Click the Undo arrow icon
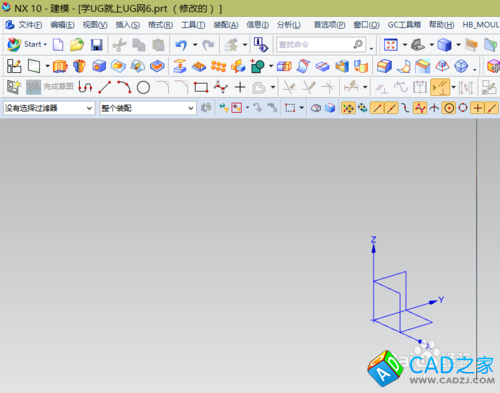The image size is (500, 393). click(181, 45)
